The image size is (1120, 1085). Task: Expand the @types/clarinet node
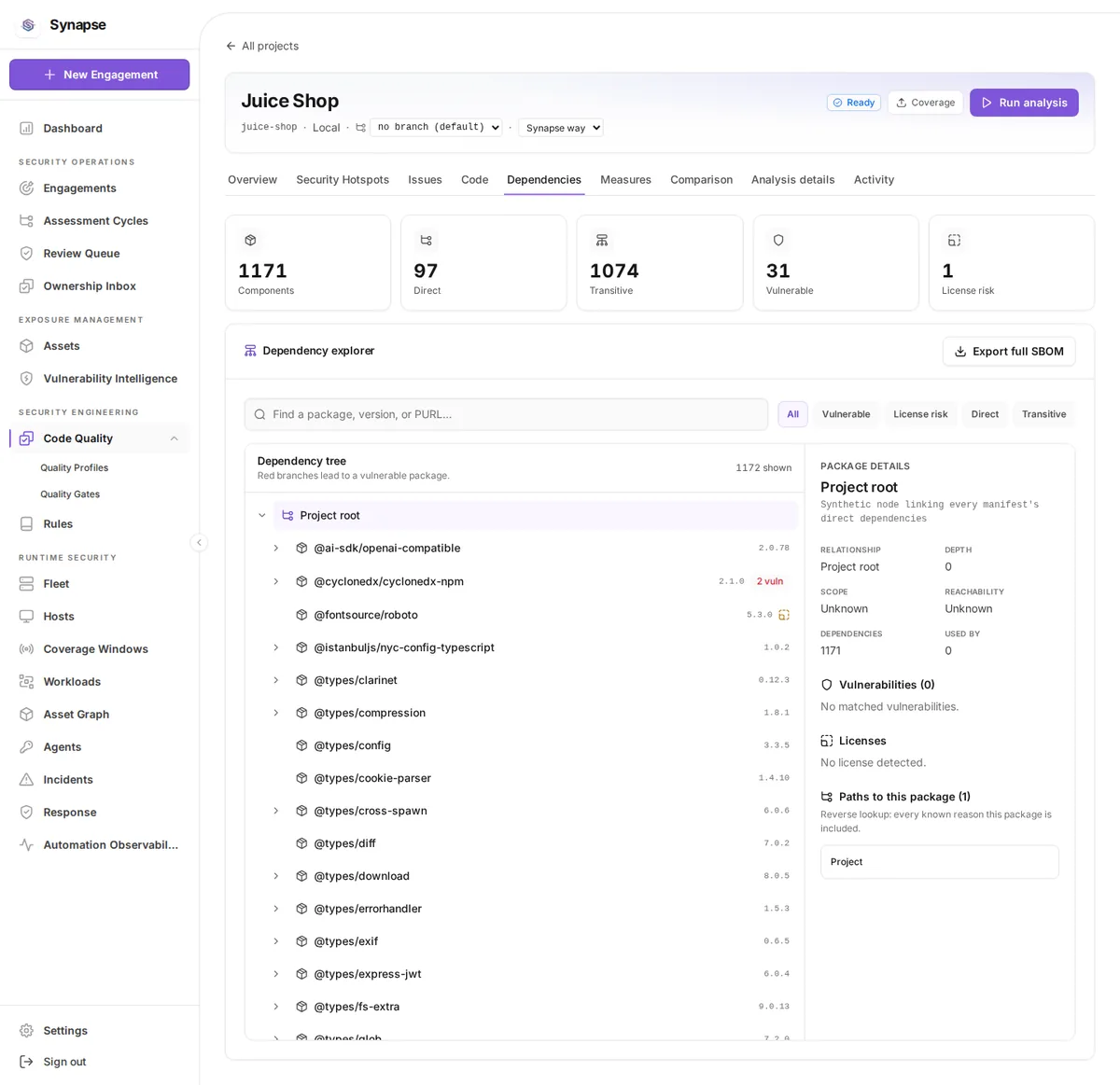[x=276, y=680]
